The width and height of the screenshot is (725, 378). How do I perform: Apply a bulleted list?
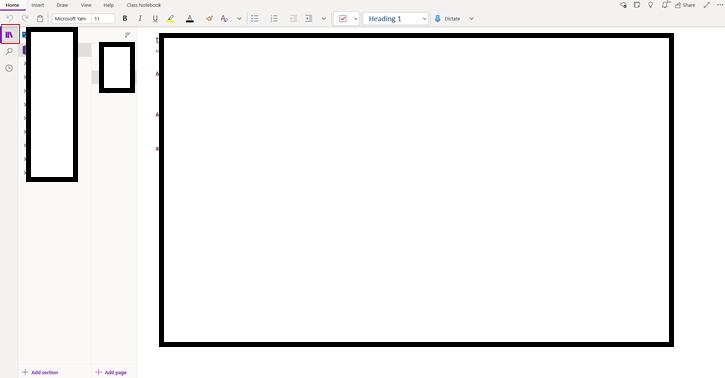255,18
